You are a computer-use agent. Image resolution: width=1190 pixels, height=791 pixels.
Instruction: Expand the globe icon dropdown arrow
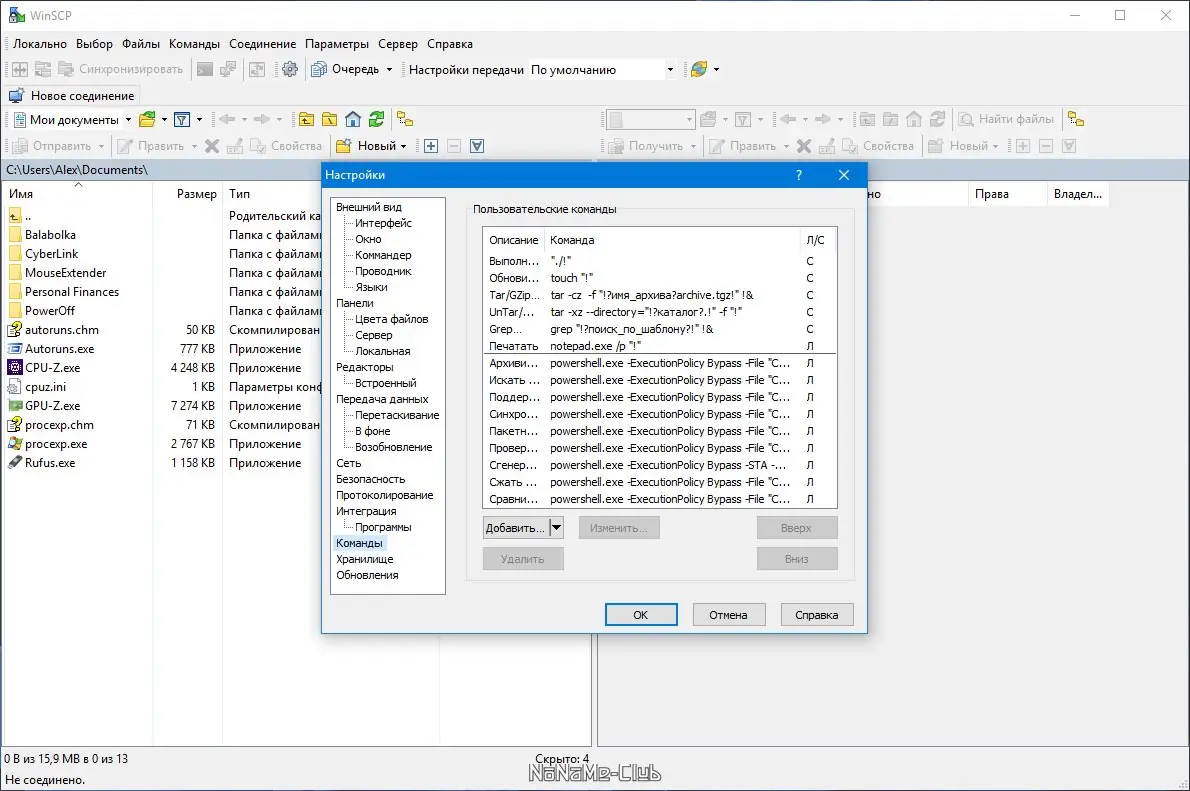[716, 70]
